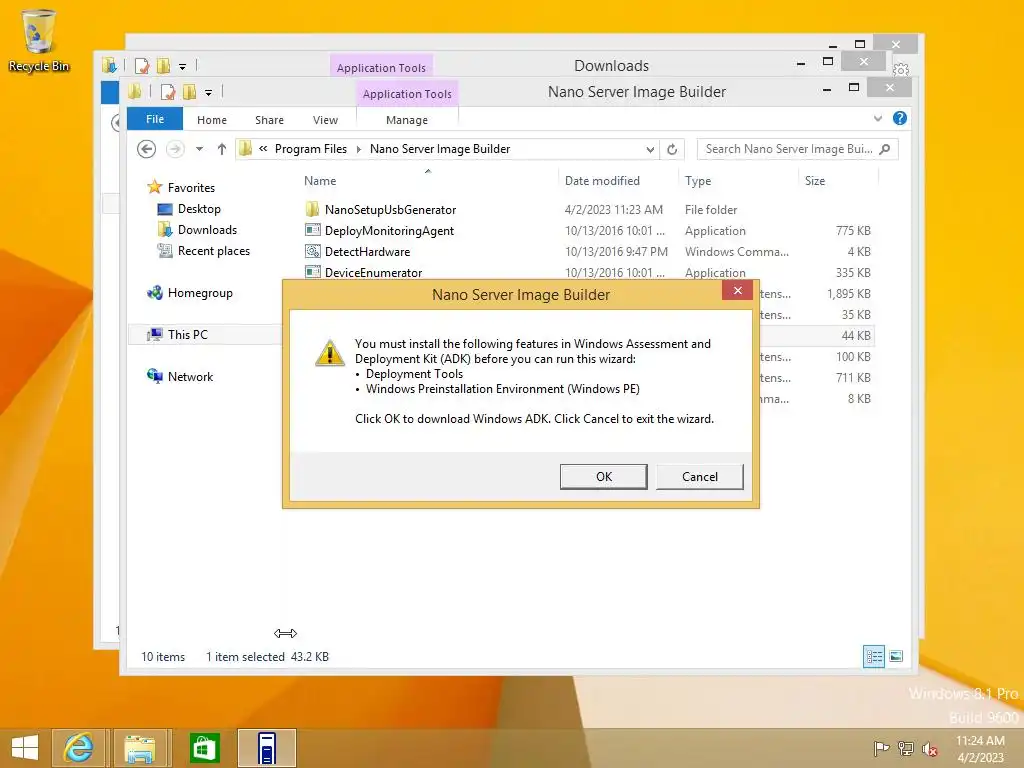This screenshot has height=768, width=1024.
Task: Switch to Details view layout icon
Action: (x=874, y=656)
